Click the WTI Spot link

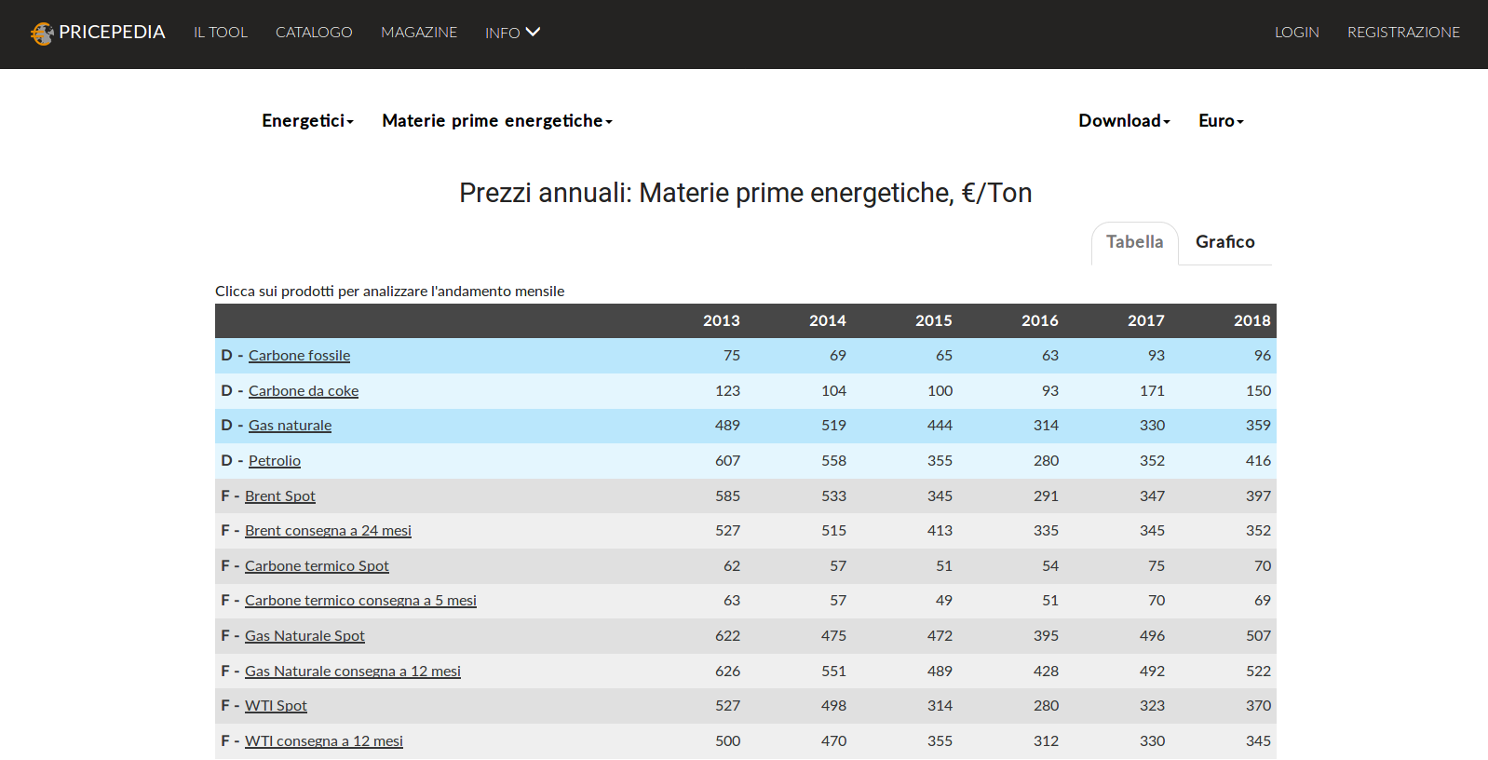(276, 706)
